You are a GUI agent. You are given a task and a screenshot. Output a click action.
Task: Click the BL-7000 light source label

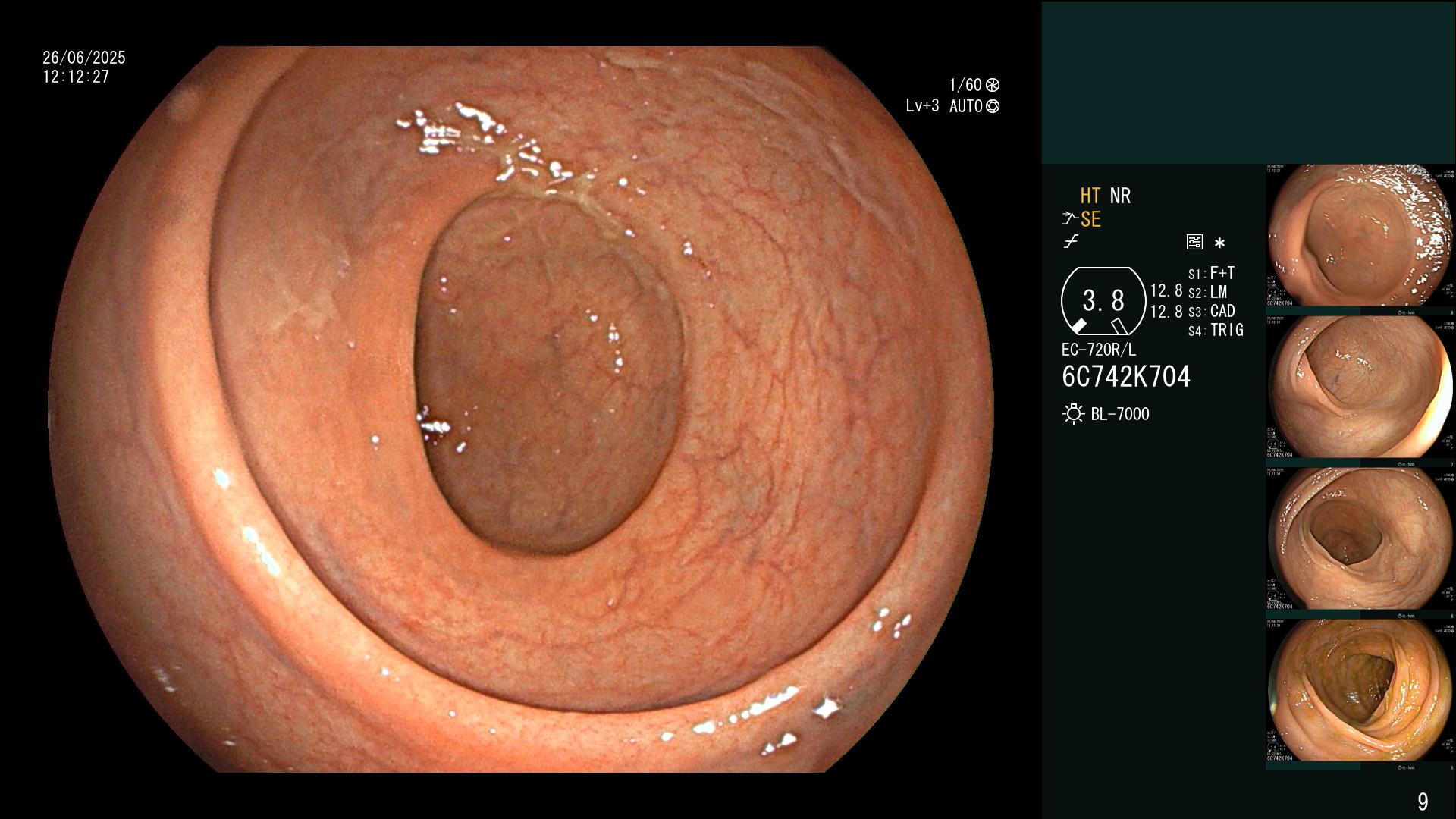point(1120,414)
